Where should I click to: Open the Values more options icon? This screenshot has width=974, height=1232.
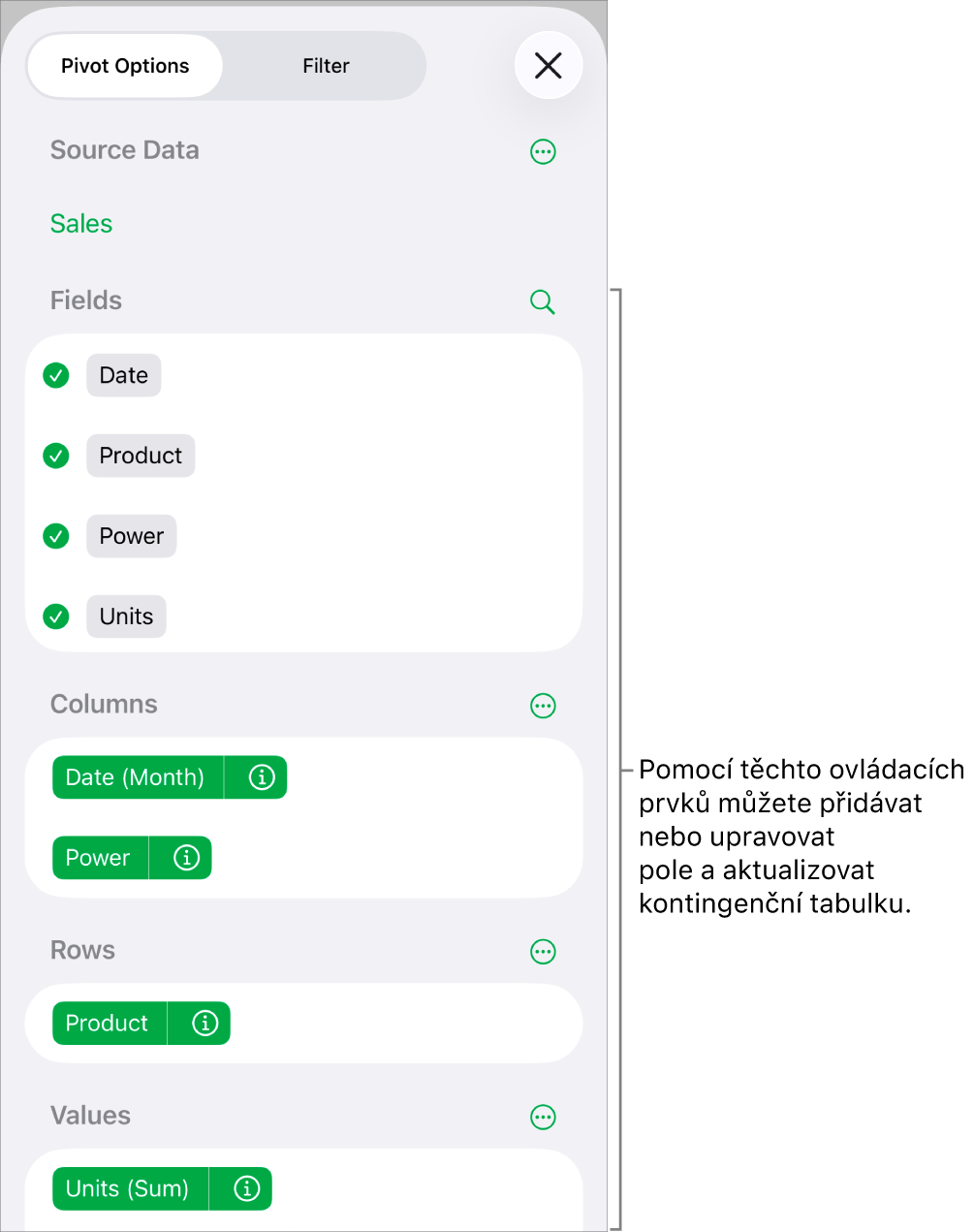(x=543, y=1117)
